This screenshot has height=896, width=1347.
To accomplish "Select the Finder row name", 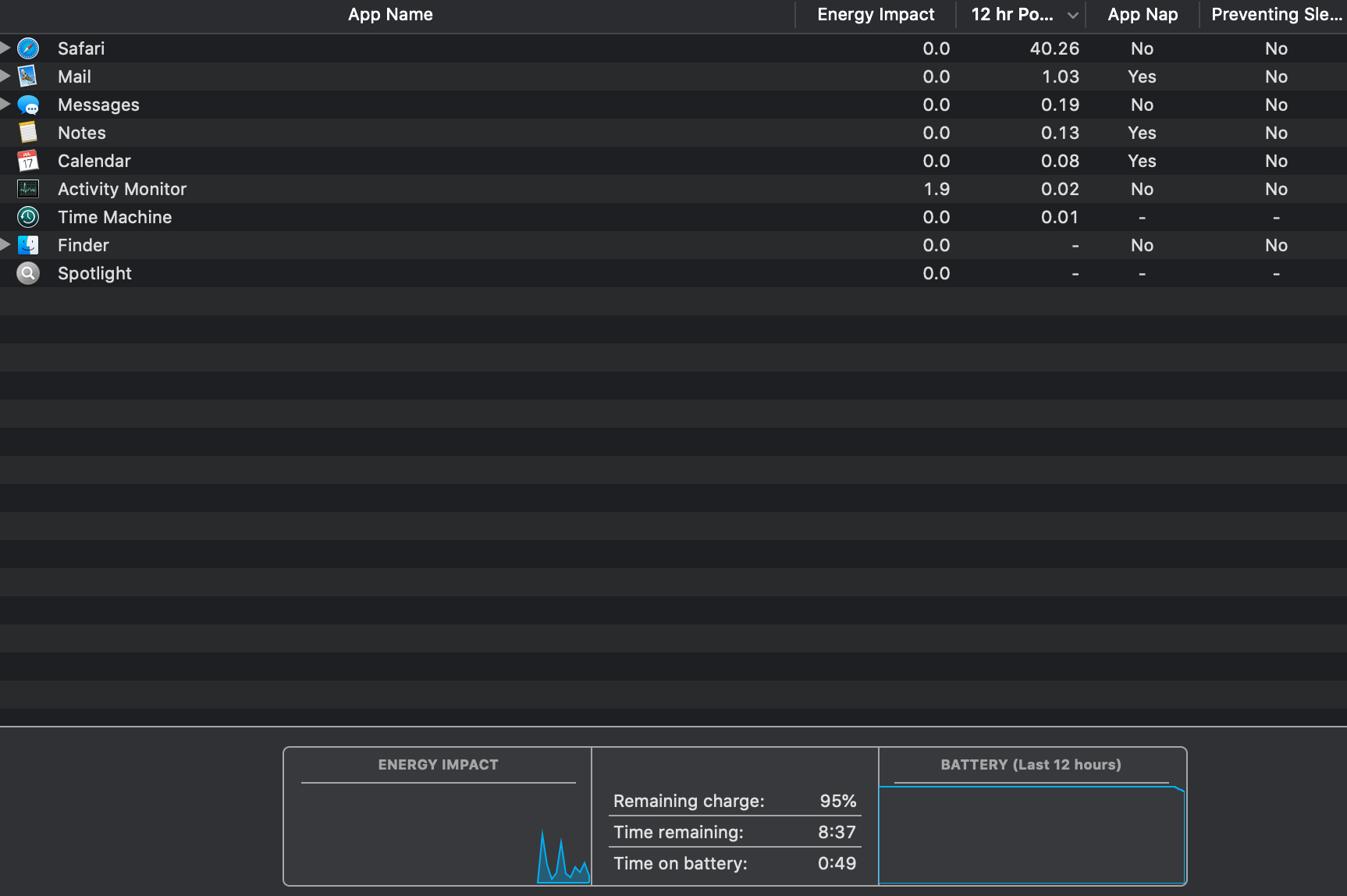I will (x=84, y=245).
